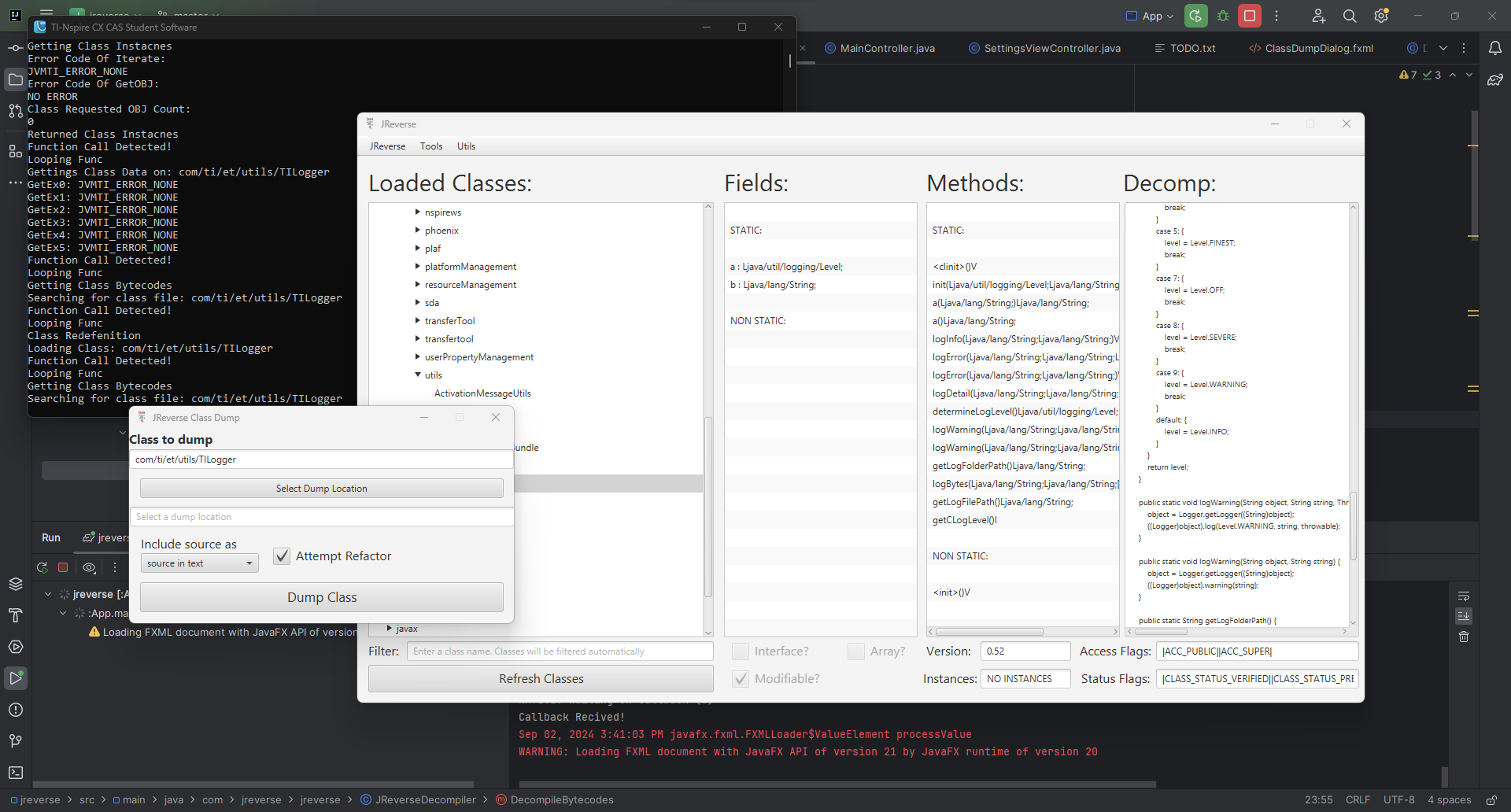Switch to TODO.txt editor tab
Viewport: 1511px width, 812px height.
point(1184,48)
